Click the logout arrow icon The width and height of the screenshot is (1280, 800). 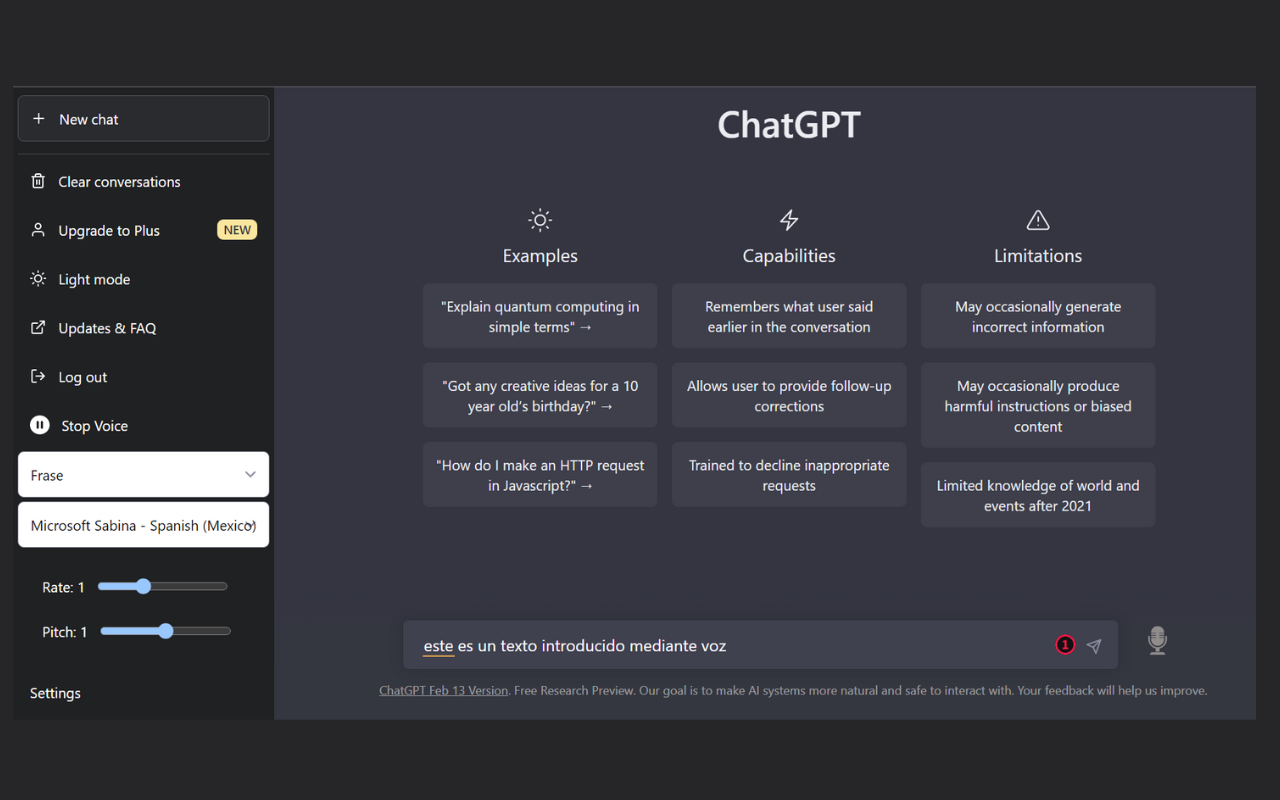38,377
